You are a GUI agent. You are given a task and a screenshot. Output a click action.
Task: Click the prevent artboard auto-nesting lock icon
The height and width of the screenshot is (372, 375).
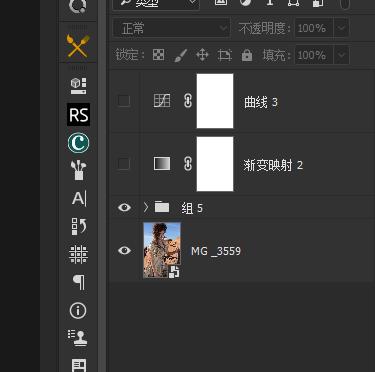[x=224, y=55]
